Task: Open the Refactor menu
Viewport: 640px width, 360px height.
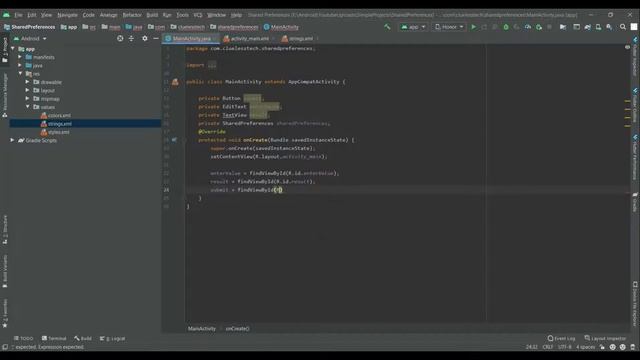Action: tap(132, 15)
